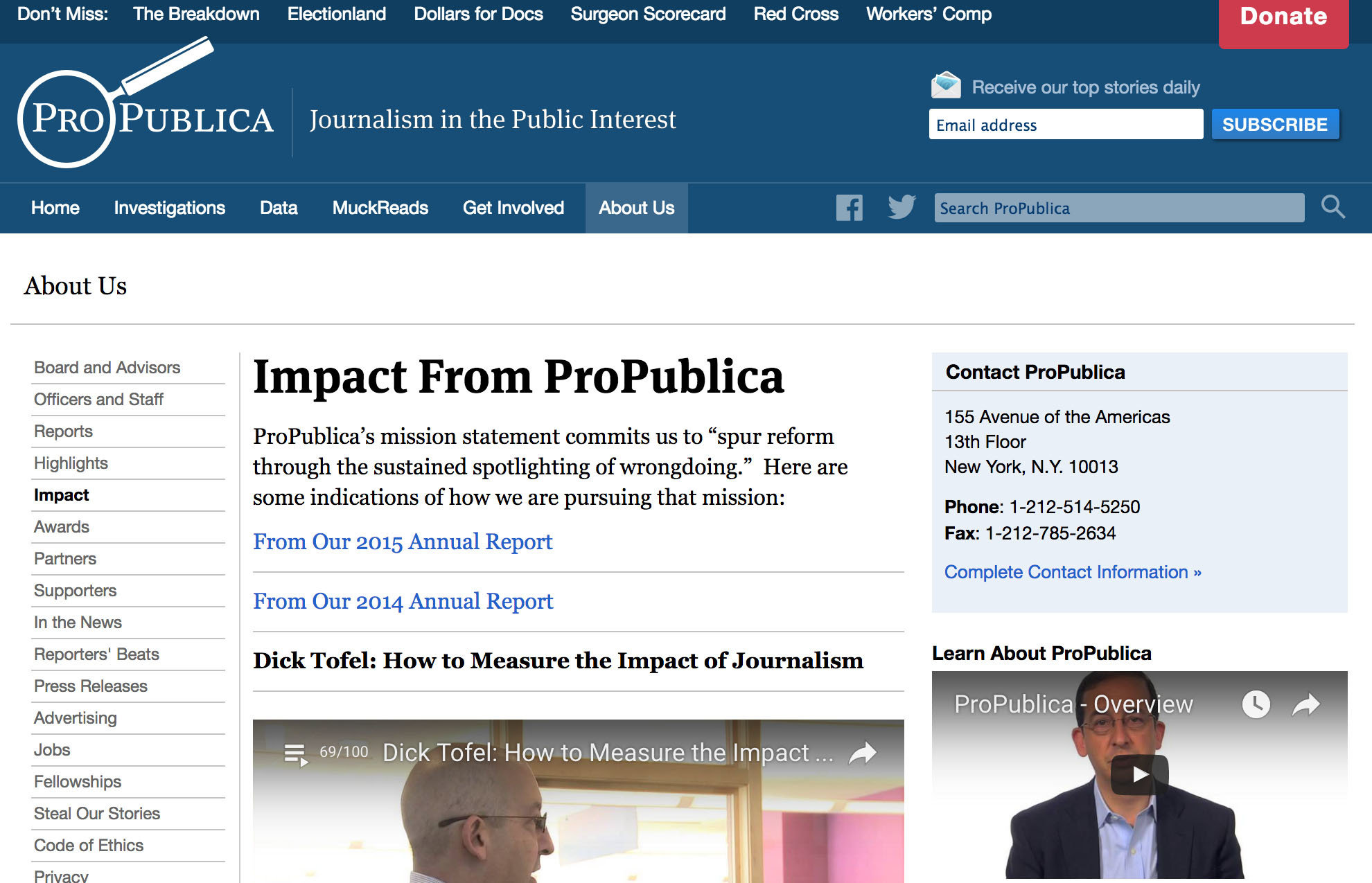
Task: Open Complete Contact Information link
Action: pos(1072,572)
